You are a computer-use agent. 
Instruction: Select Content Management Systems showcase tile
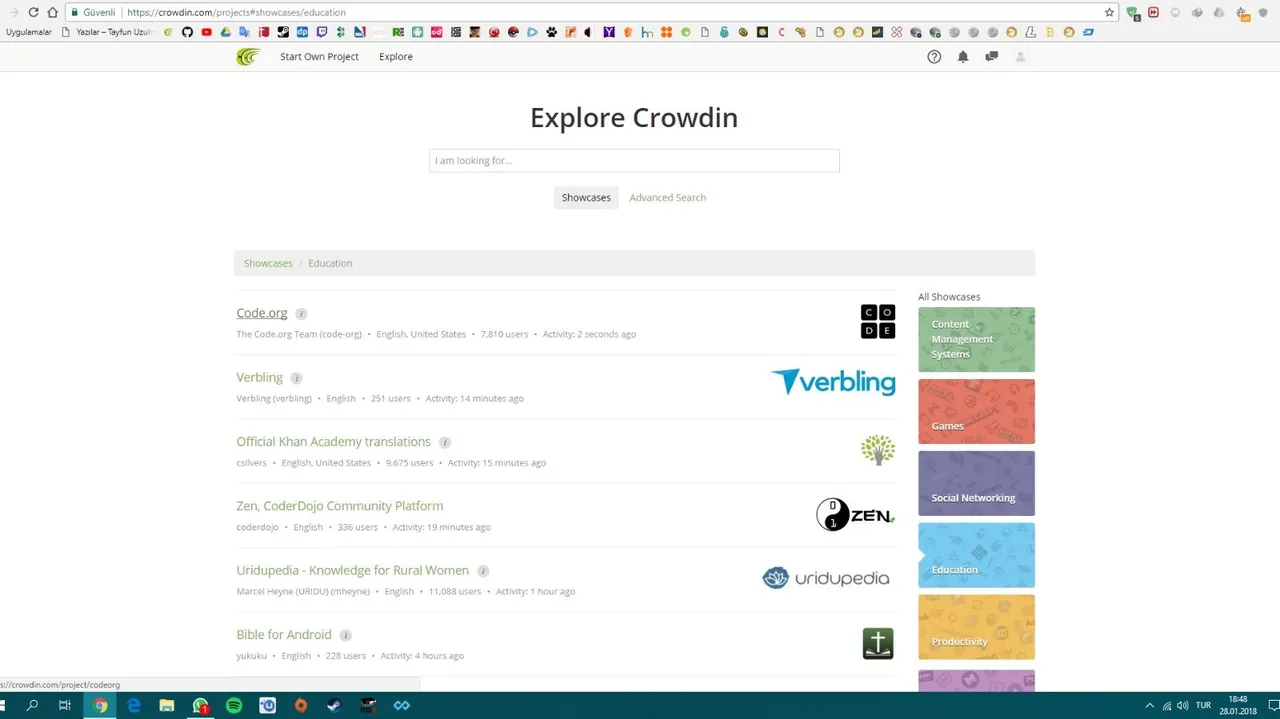coord(976,339)
